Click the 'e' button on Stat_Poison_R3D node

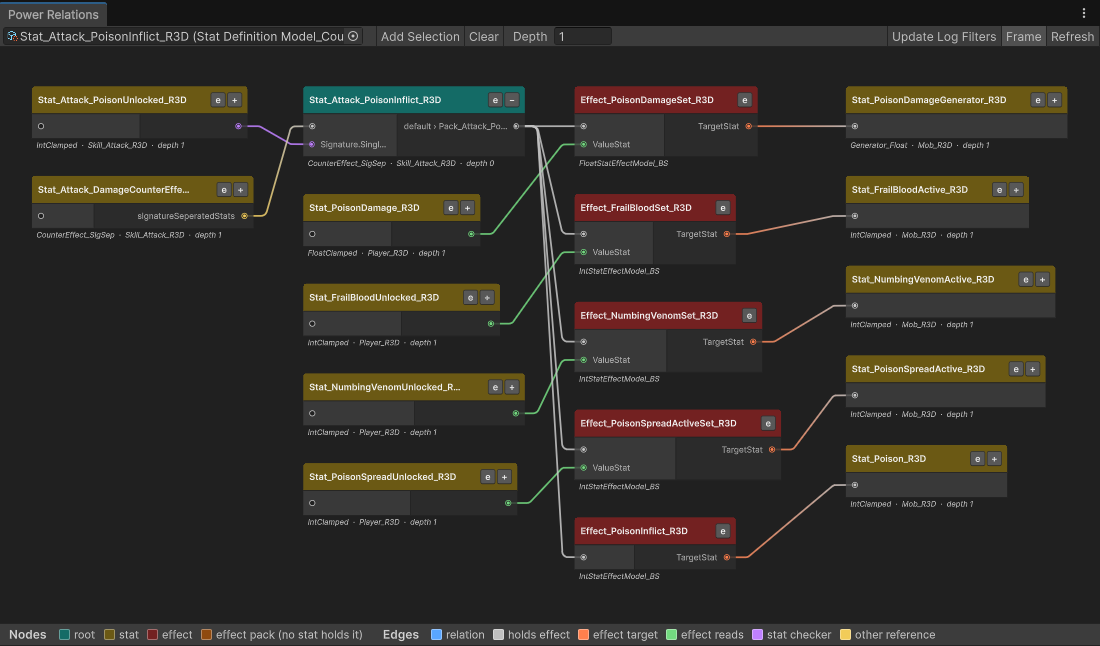pyautogui.click(x=977, y=459)
